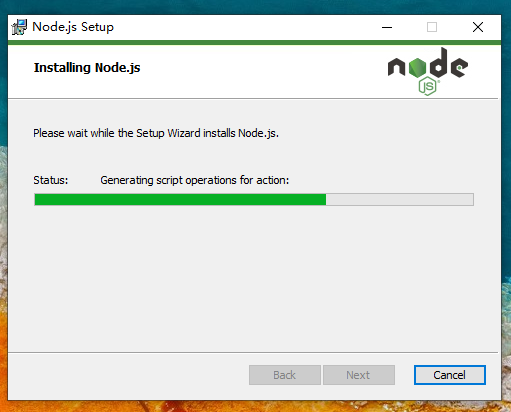
Task: Click the 'Installing Node.js' heading
Action: 87,68
